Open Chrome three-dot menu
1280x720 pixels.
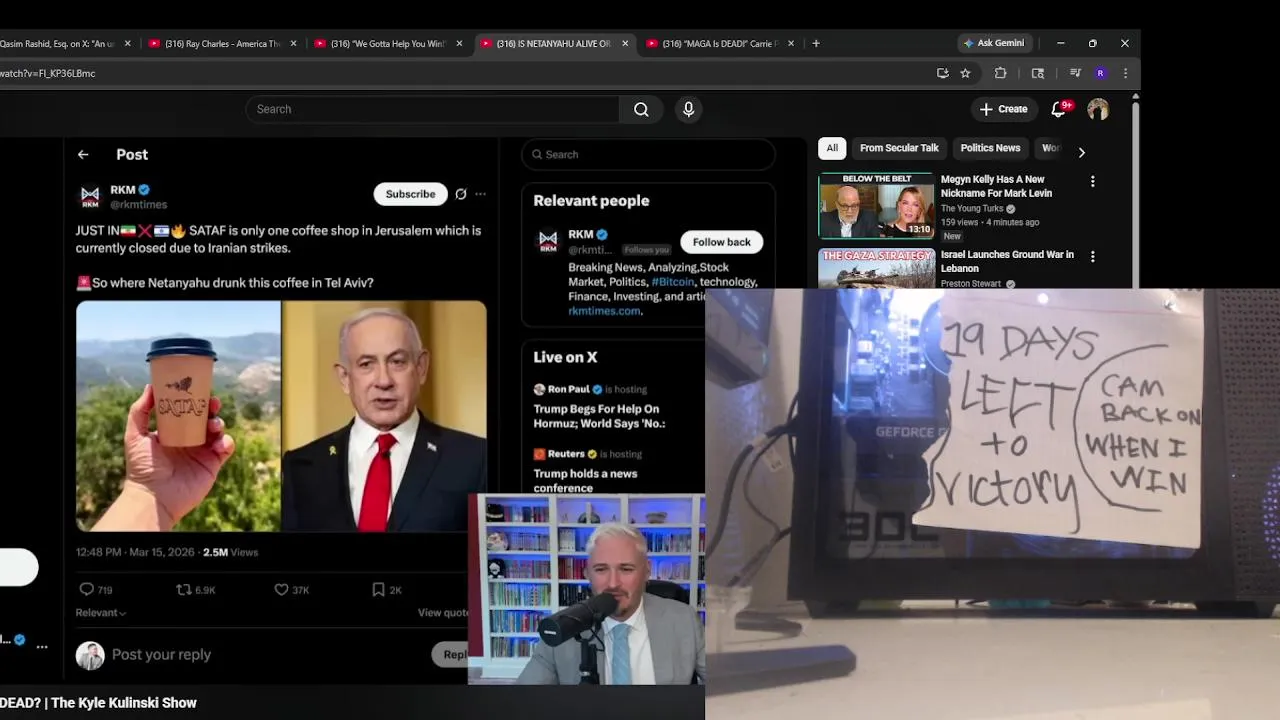tap(1125, 73)
